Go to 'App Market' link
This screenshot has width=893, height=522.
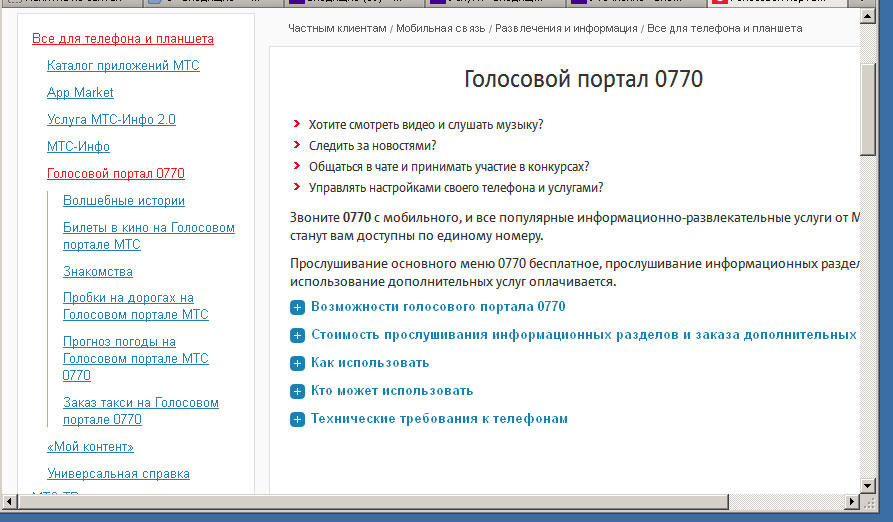pos(80,92)
